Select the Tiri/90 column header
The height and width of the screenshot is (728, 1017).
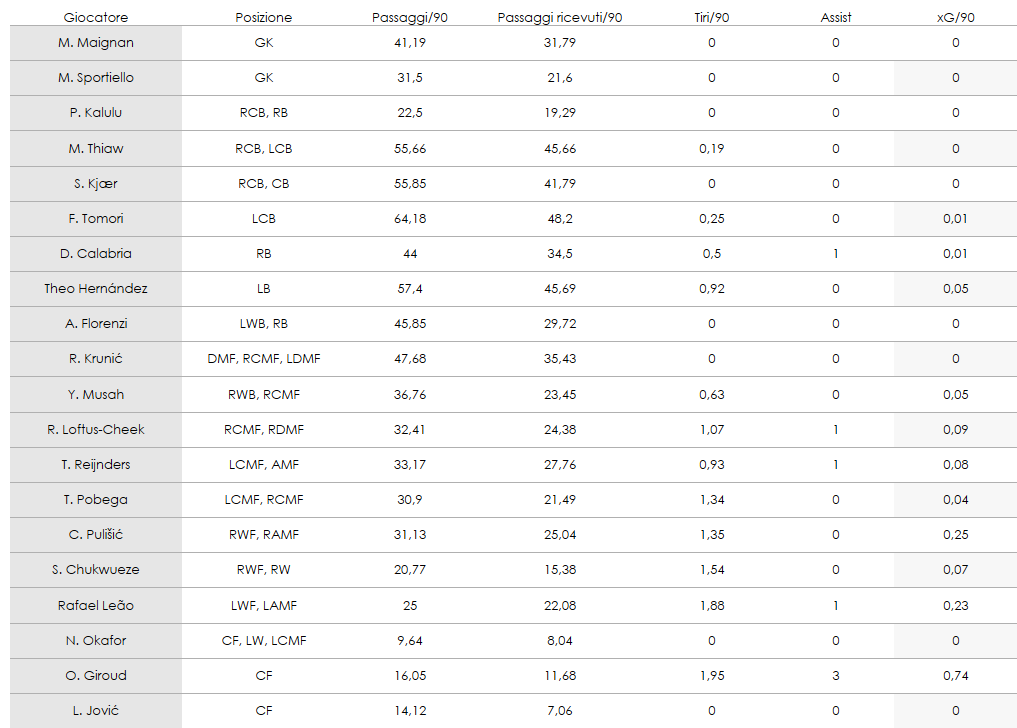[x=712, y=17]
